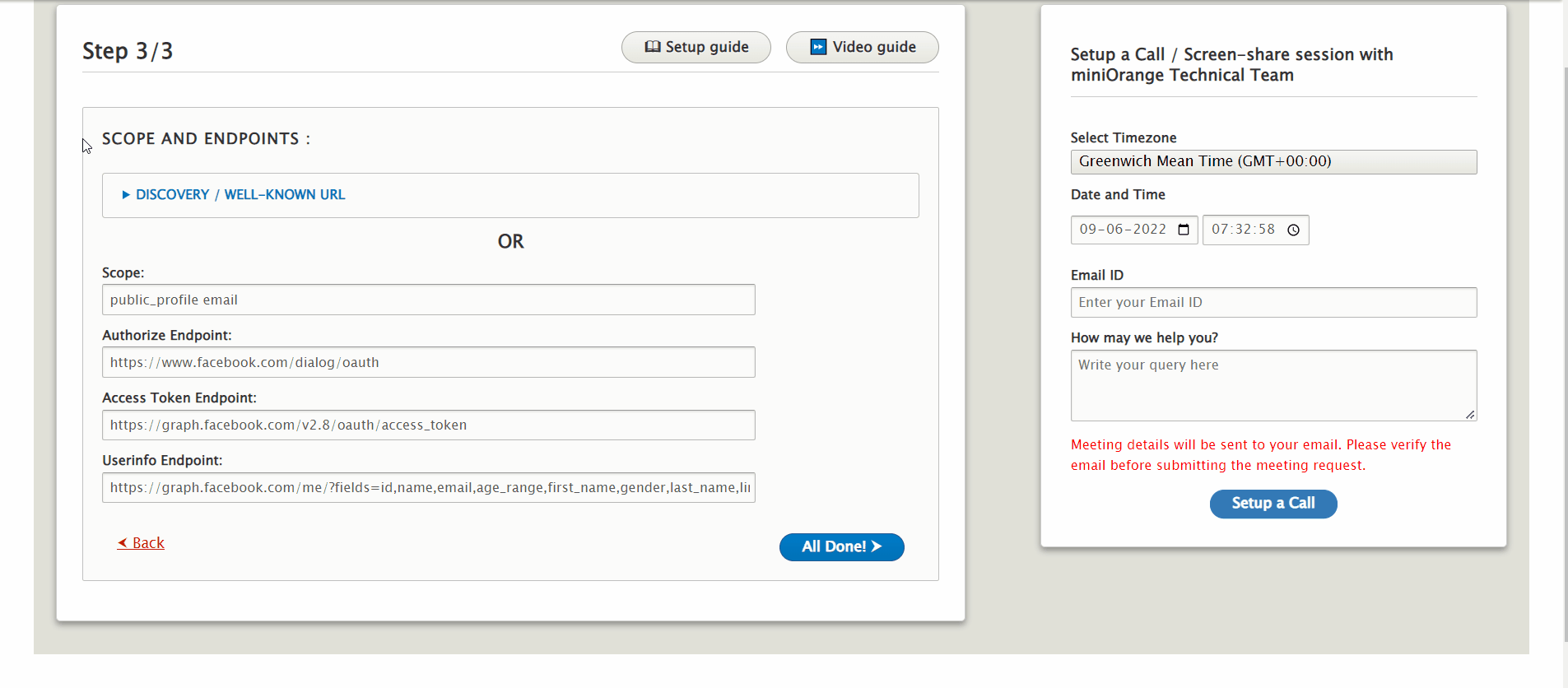Image resolution: width=1568 pixels, height=688 pixels.
Task: Focus the Authorize Endpoint text field
Action: pyautogui.click(x=428, y=362)
